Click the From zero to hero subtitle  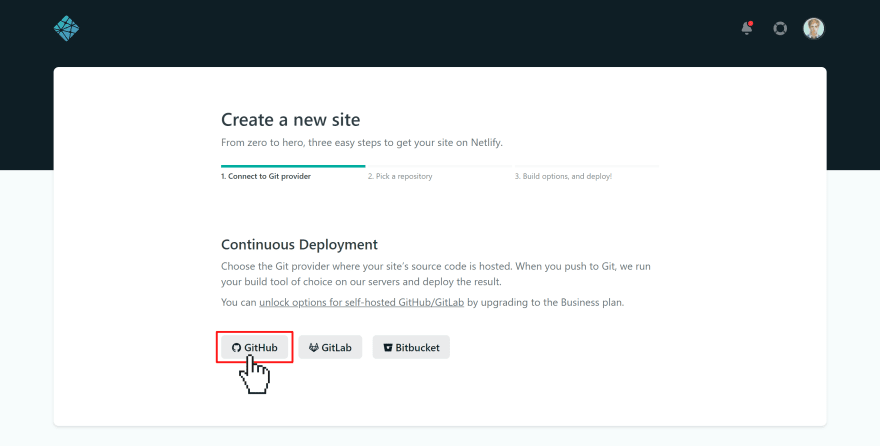[x=362, y=142]
